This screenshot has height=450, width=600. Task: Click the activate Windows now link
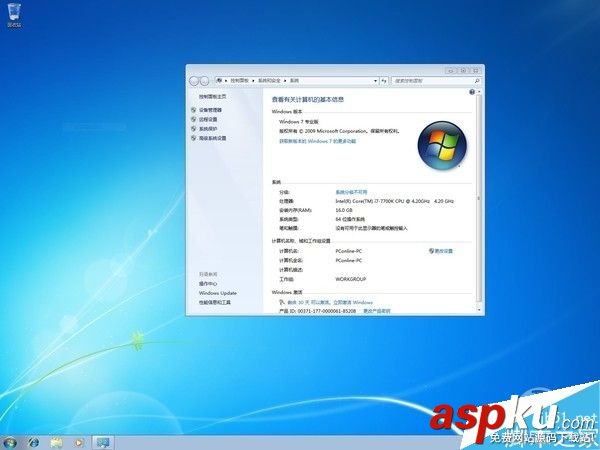[330, 302]
